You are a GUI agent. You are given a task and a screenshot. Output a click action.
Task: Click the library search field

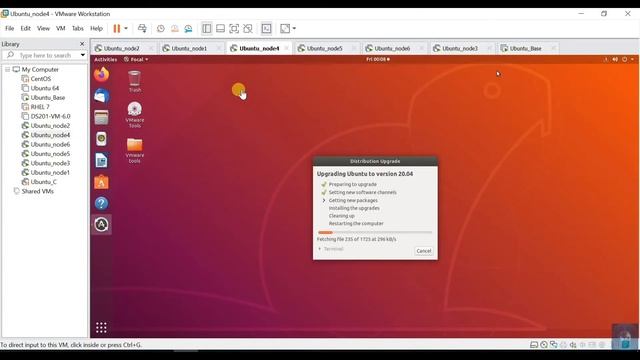click(45, 55)
